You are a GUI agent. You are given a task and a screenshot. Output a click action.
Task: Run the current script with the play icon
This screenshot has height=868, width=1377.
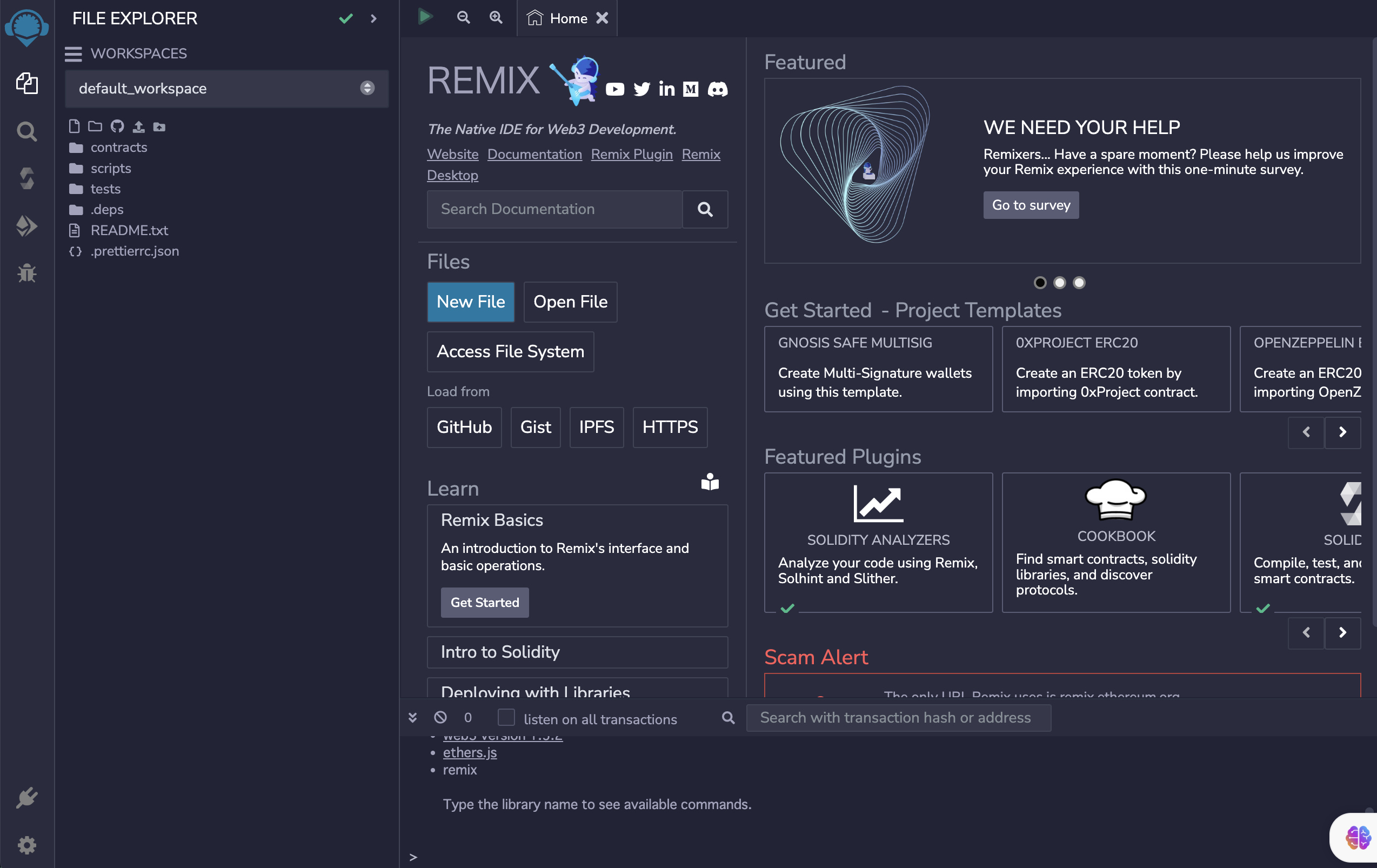[x=424, y=17]
